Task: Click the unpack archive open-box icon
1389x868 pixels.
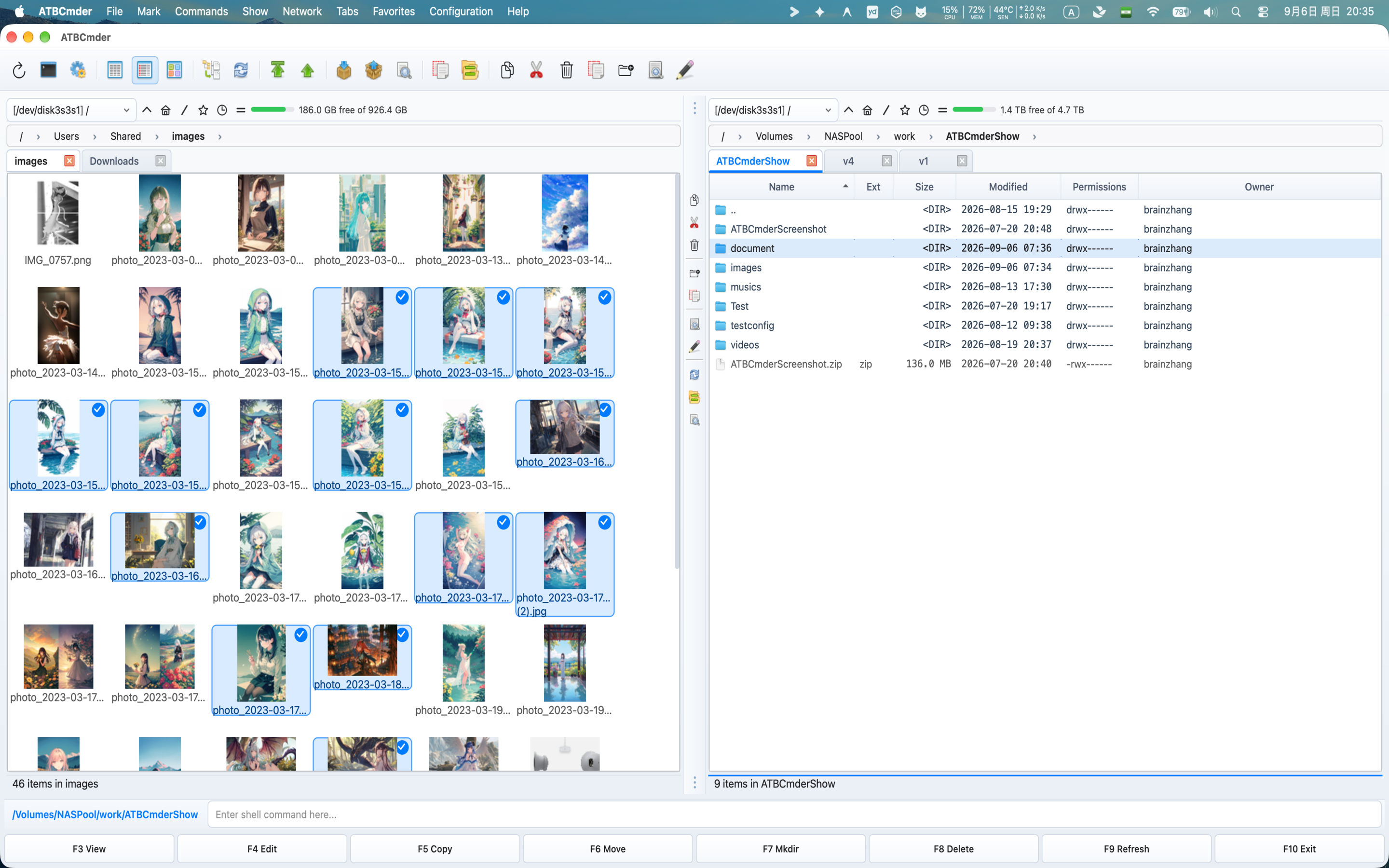Action: tap(374, 70)
